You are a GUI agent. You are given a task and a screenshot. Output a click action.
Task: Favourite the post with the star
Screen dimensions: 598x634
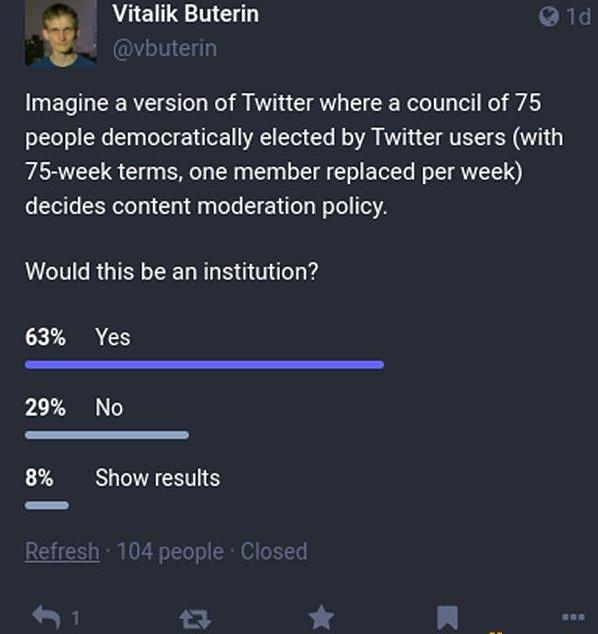(x=321, y=618)
